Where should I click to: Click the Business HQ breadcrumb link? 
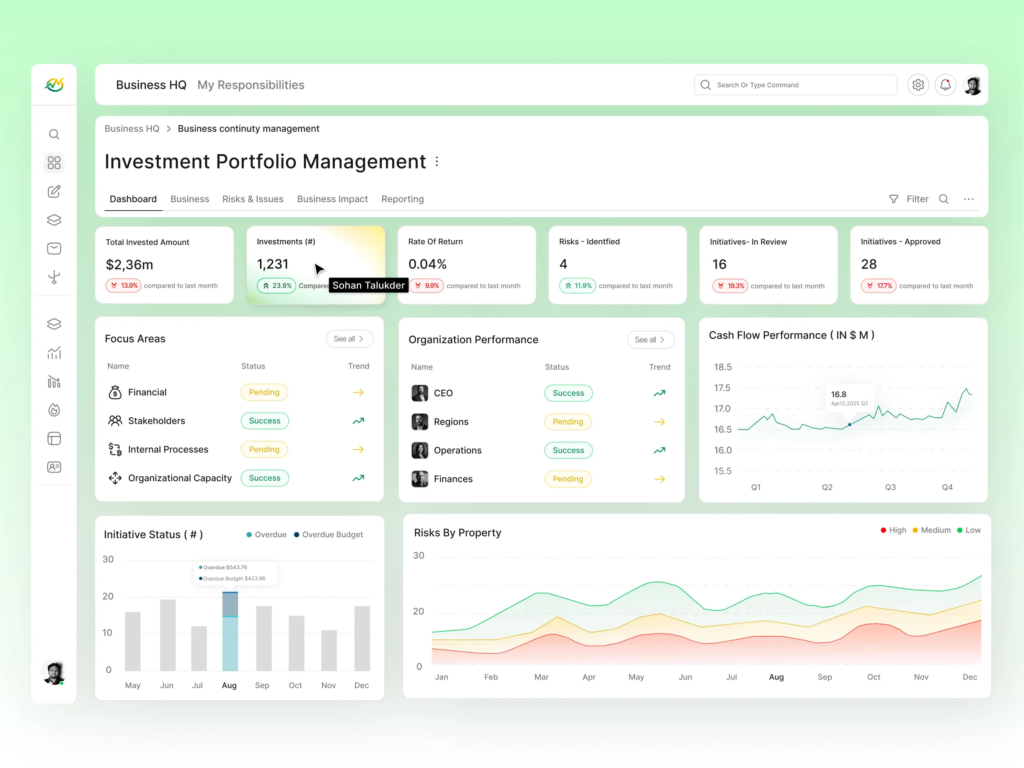[131, 129]
